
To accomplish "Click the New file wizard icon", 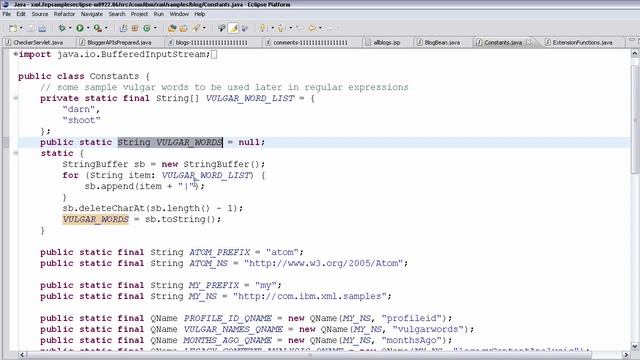I will tap(13, 28).
